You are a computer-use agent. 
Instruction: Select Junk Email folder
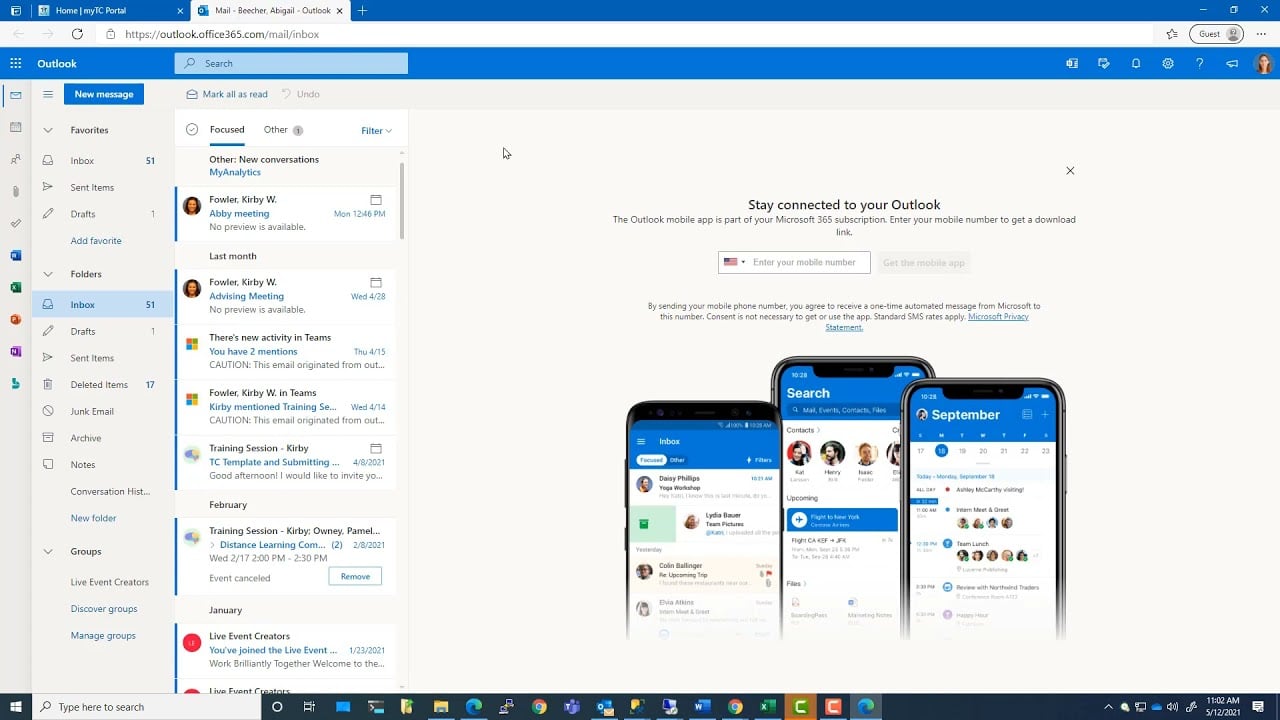(x=102, y=411)
